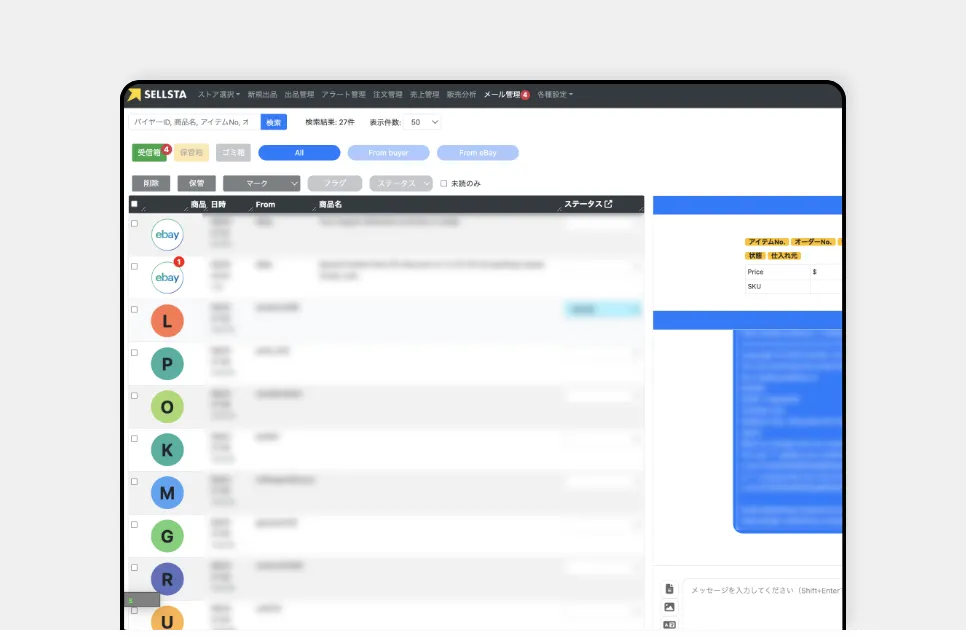Open the メール管理 menu item
966x642 pixels.
point(503,95)
